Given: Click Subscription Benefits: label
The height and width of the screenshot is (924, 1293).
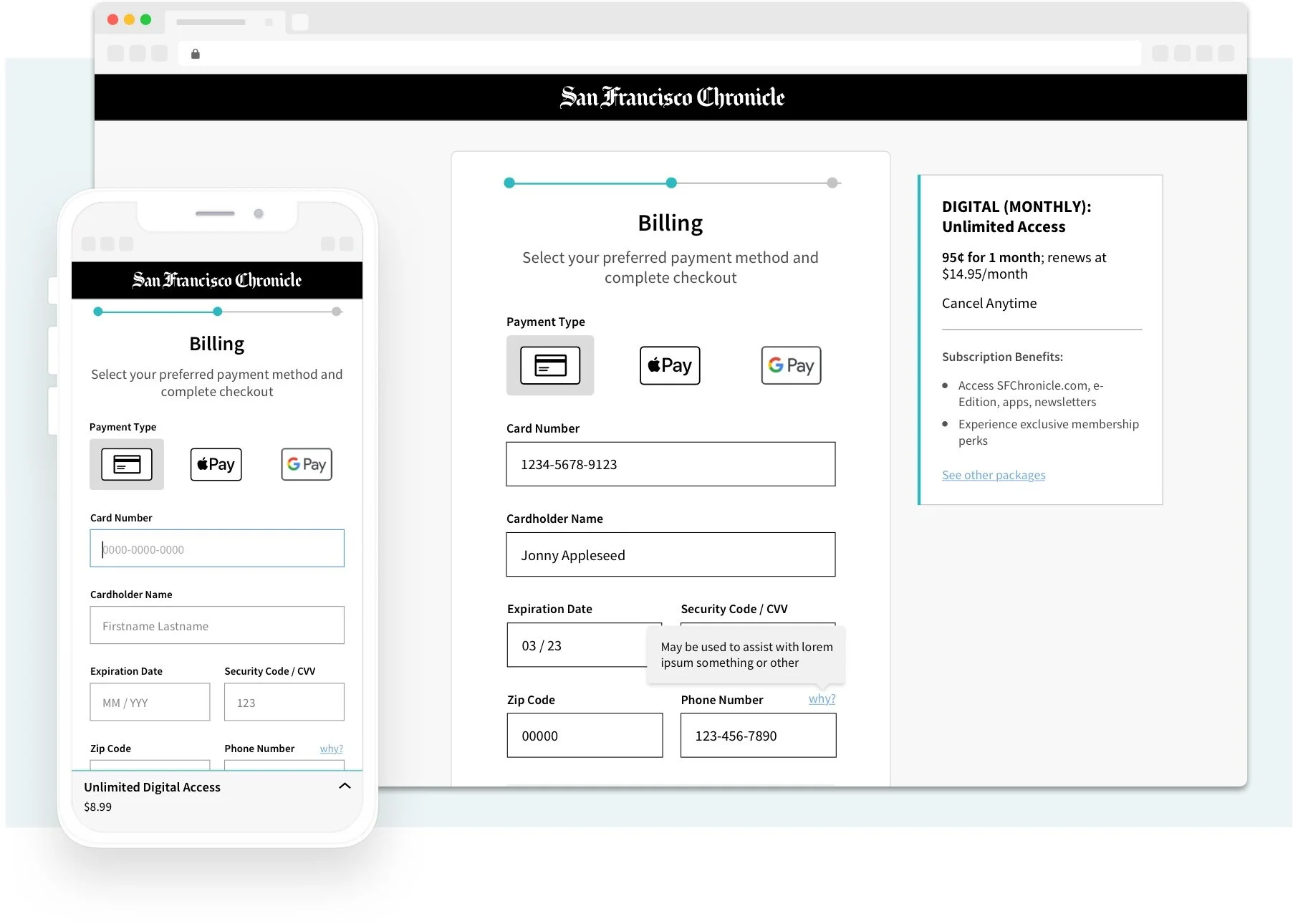Looking at the screenshot, I should [x=1002, y=357].
